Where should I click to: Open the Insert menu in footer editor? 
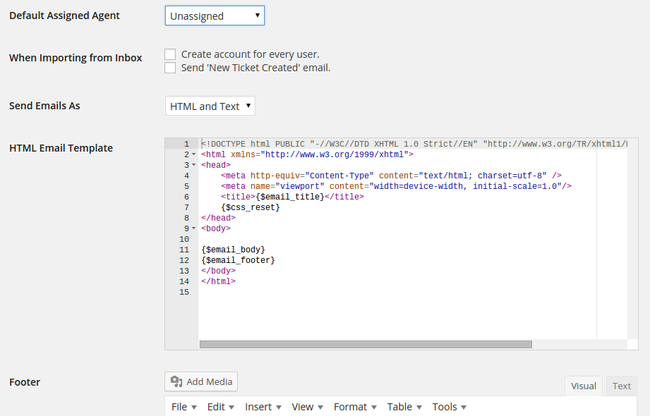pyautogui.click(x=263, y=407)
